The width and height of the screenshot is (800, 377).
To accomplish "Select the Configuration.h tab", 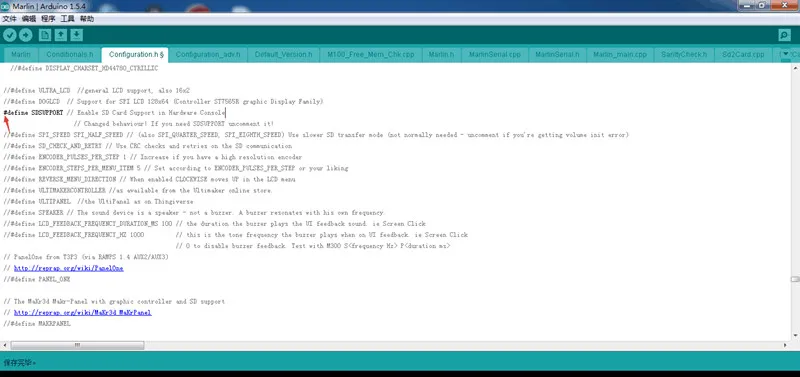I will pyautogui.click(x=136, y=55).
